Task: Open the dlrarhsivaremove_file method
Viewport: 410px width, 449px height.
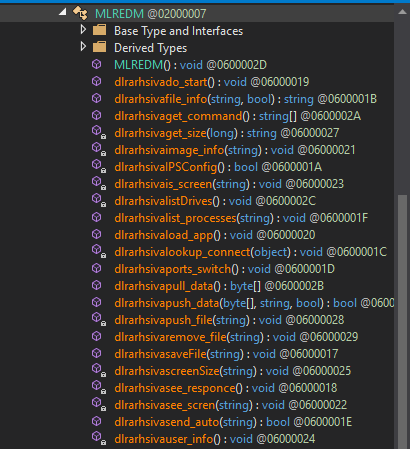Action: point(236,337)
